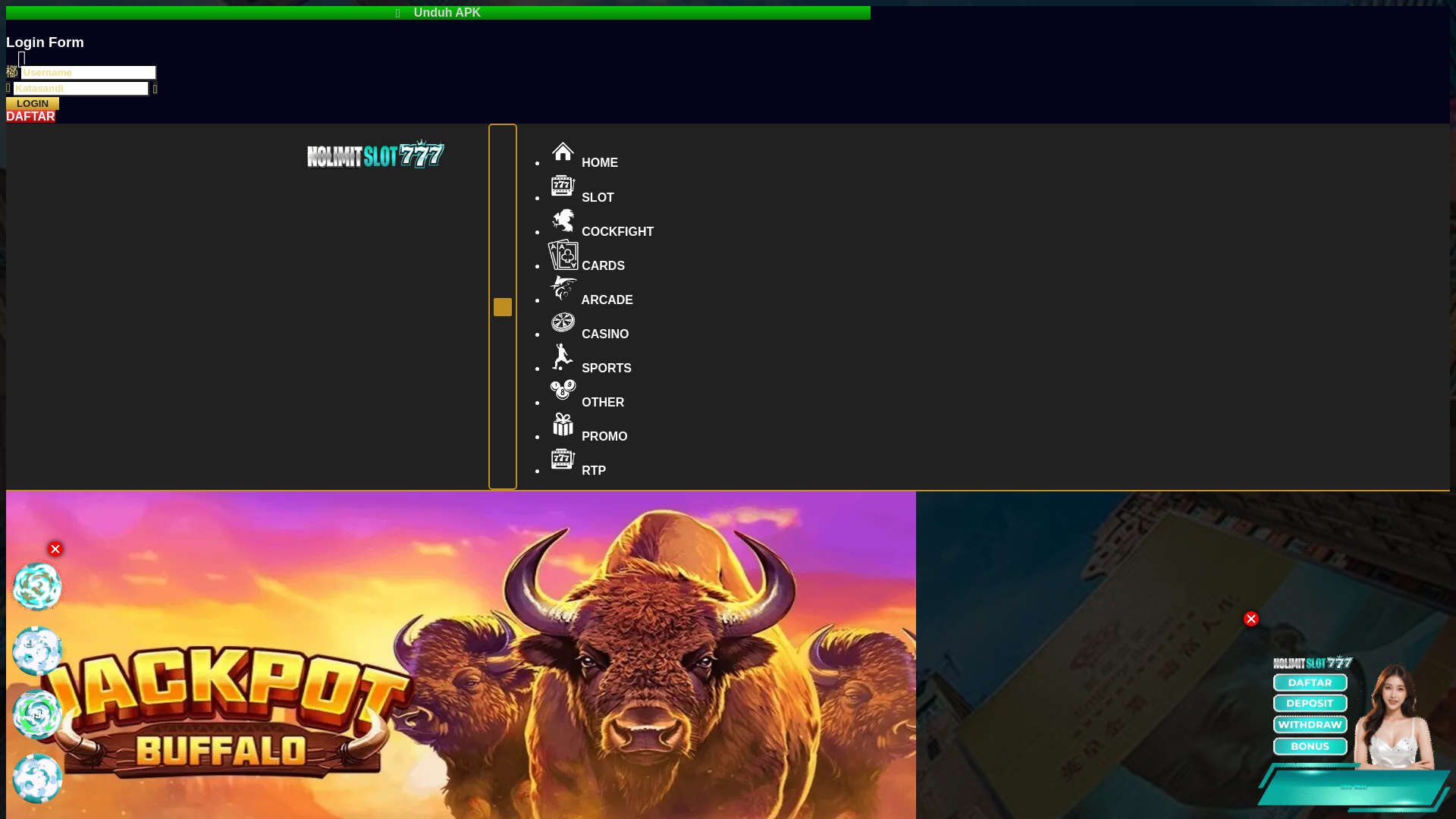
Task: Focus the Username input field
Action: pyautogui.click(x=88, y=72)
